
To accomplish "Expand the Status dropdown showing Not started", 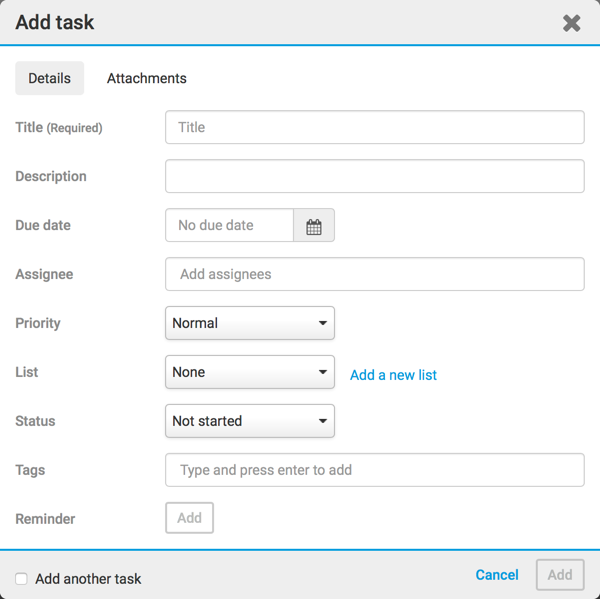I will [x=249, y=421].
